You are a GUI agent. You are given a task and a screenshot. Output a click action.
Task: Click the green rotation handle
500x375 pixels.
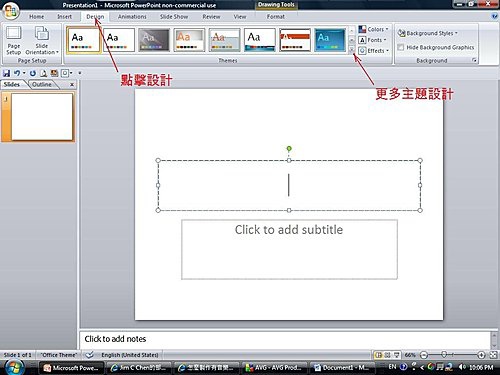(x=289, y=148)
